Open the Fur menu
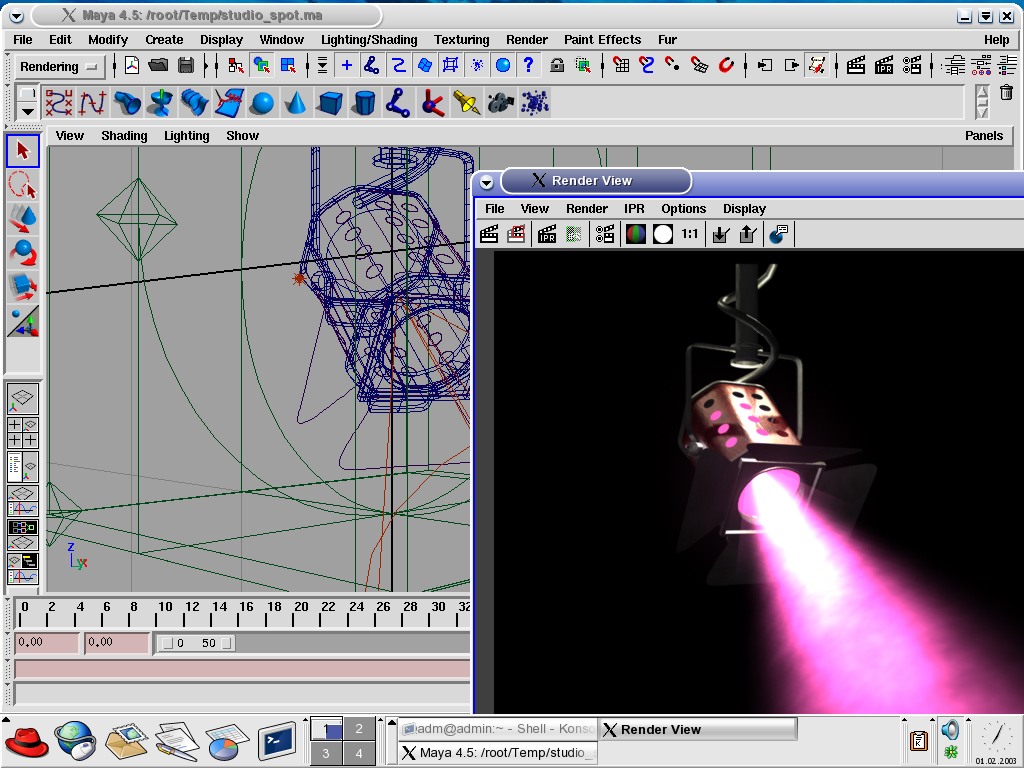The image size is (1024, 768). [667, 40]
